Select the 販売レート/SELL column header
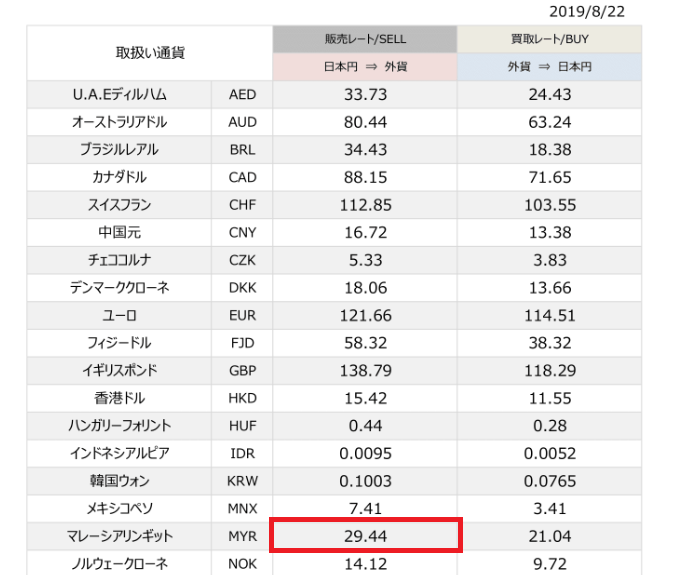Image resolution: width=673 pixels, height=575 pixels. pyautogui.click(x=365, y=39)
